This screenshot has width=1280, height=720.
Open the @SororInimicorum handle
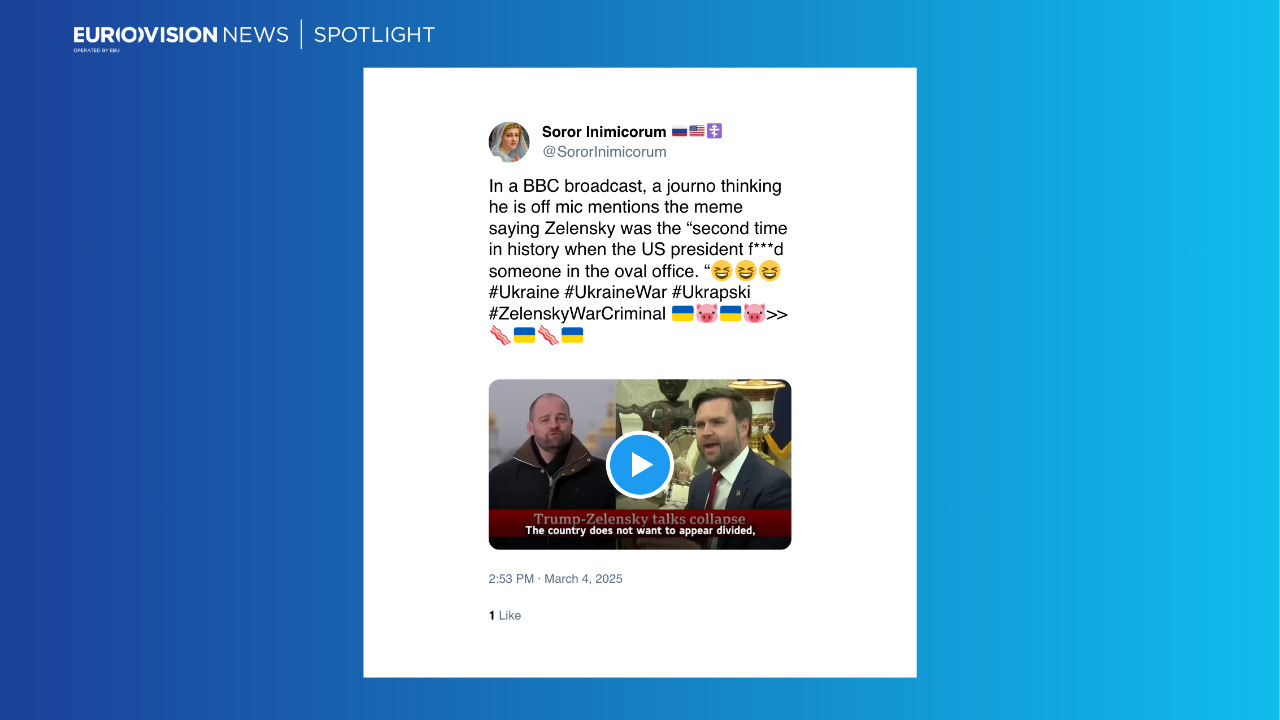[604, 152]
